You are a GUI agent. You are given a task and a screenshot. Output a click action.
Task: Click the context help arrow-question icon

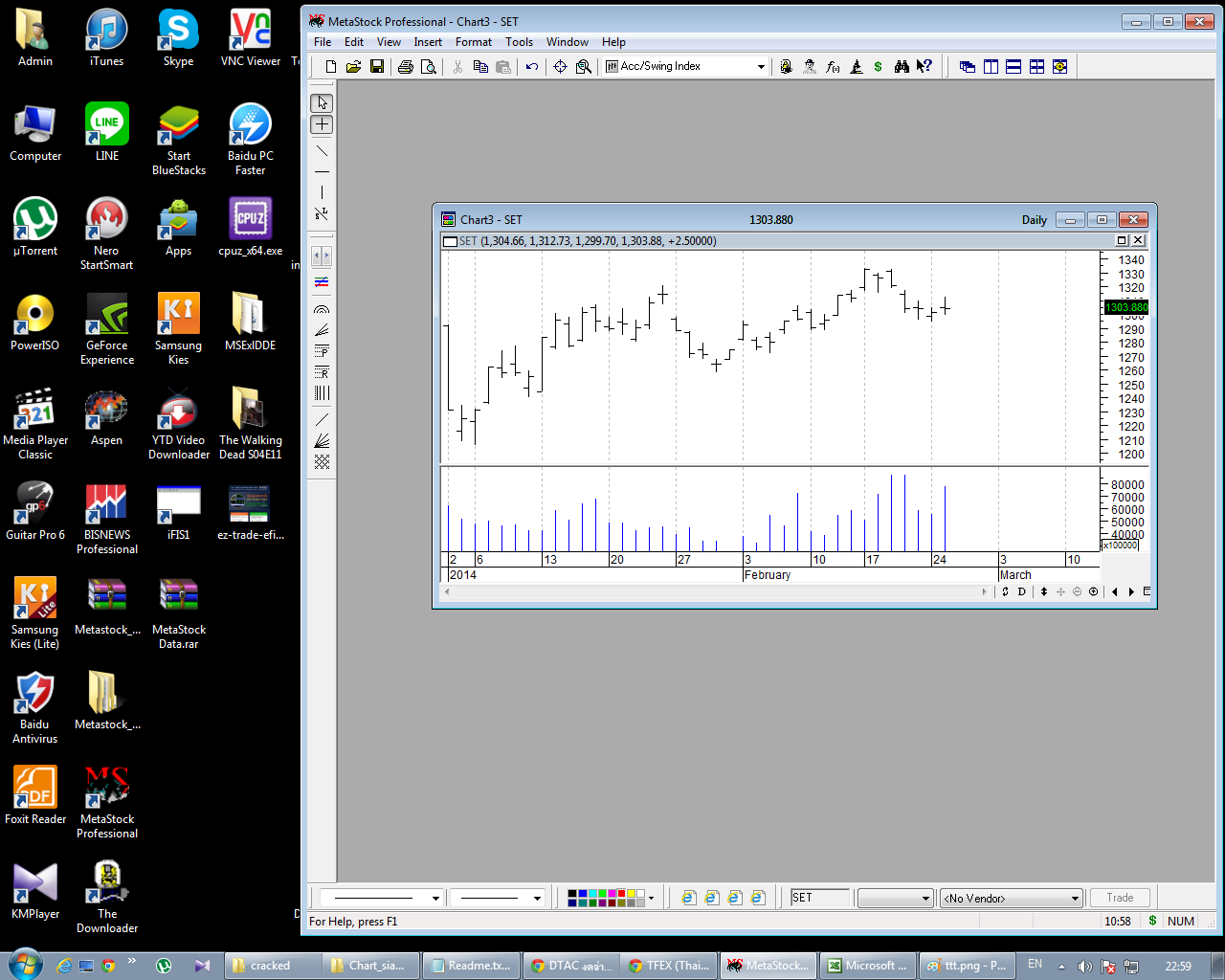pyautogui.click(x=924, y=67)
